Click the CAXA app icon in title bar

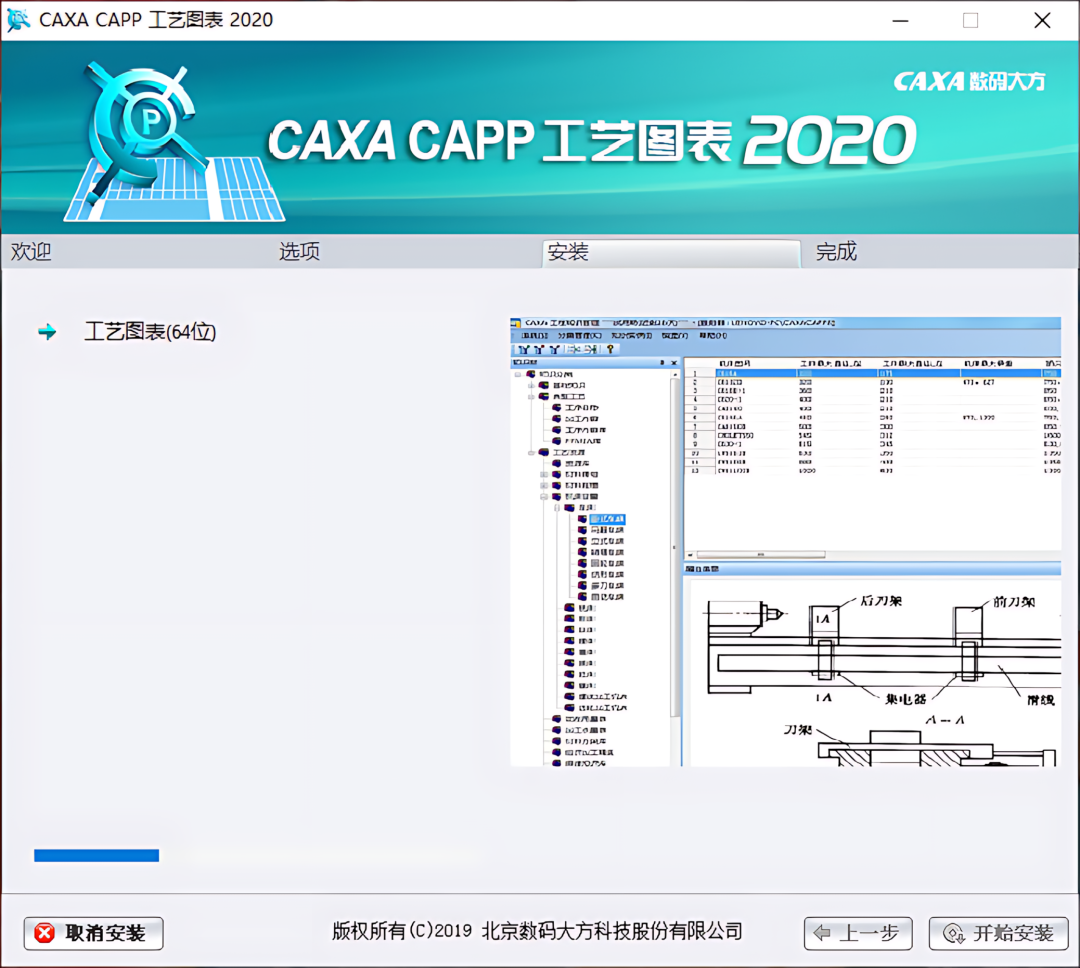[18, 19]
